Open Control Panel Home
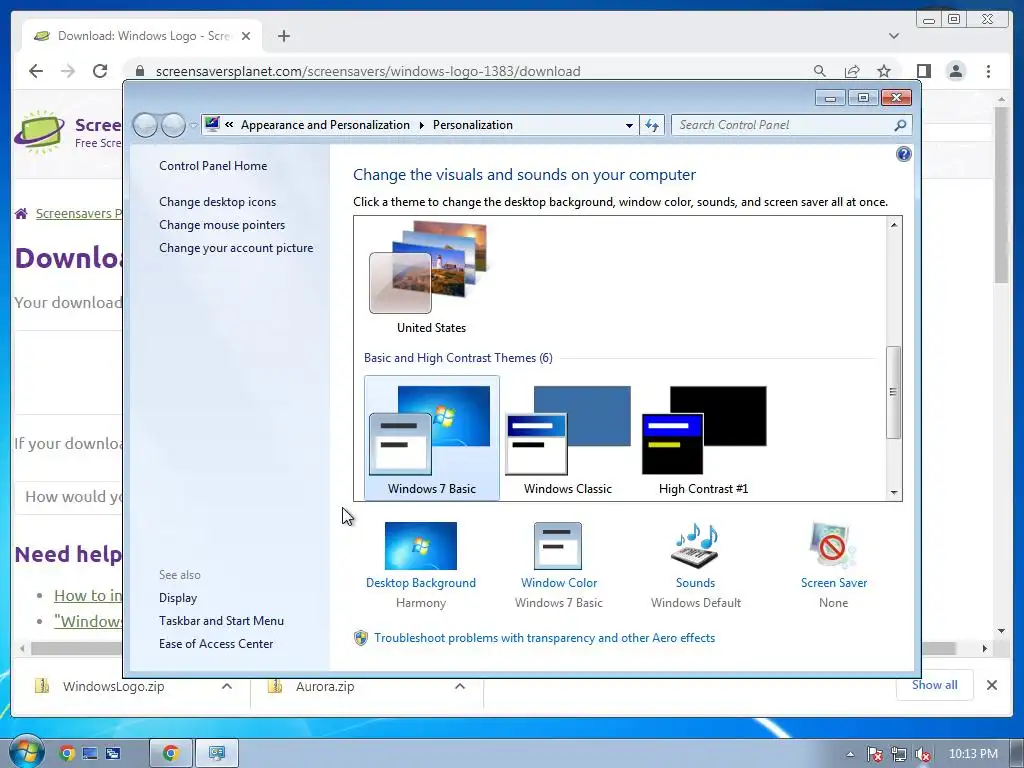The image size is (1024, 768). (213, 166)
